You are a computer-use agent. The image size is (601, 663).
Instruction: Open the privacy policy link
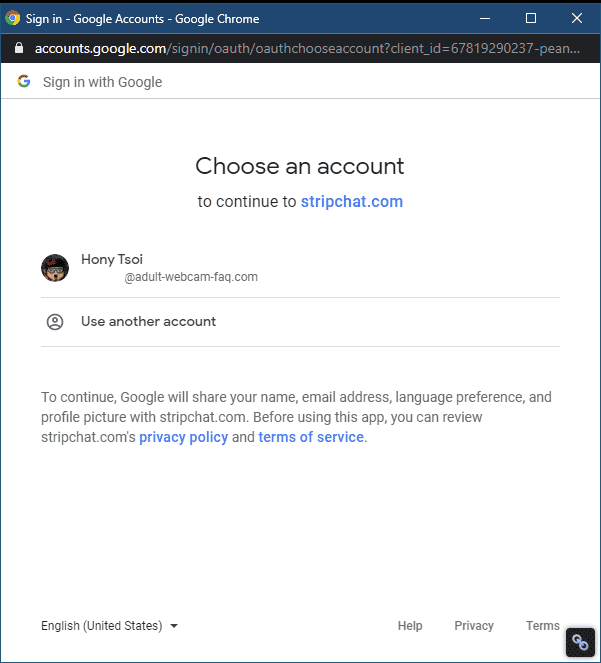(184, 437)
